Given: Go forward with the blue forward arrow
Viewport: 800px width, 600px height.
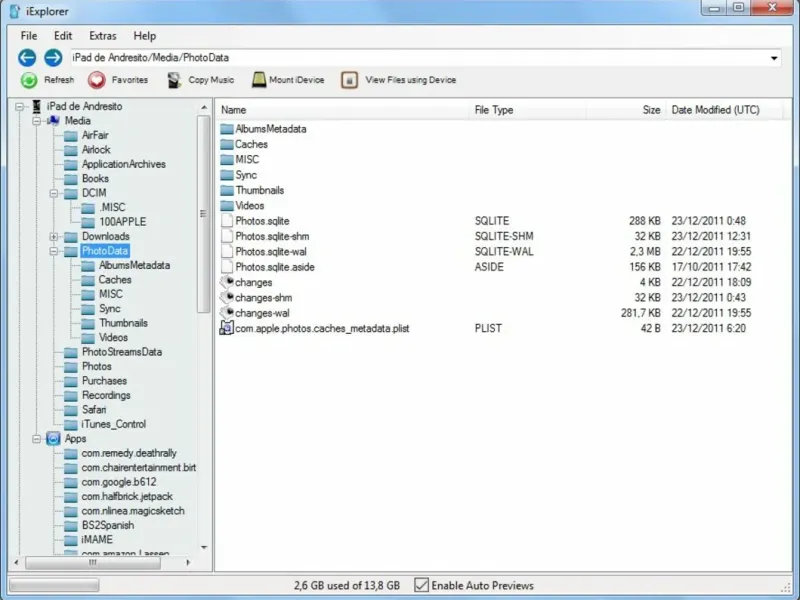Looking at the screenshot, I should click(x=53, y=58).
